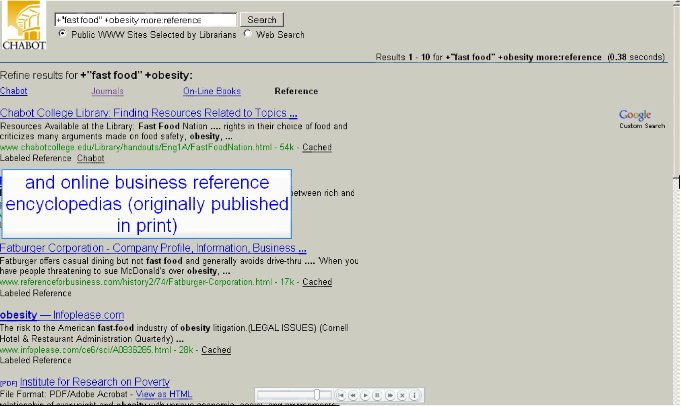Click the play button in playback bar
The width and height of the screenshot is (681, 406).
[x=365, y=395]
